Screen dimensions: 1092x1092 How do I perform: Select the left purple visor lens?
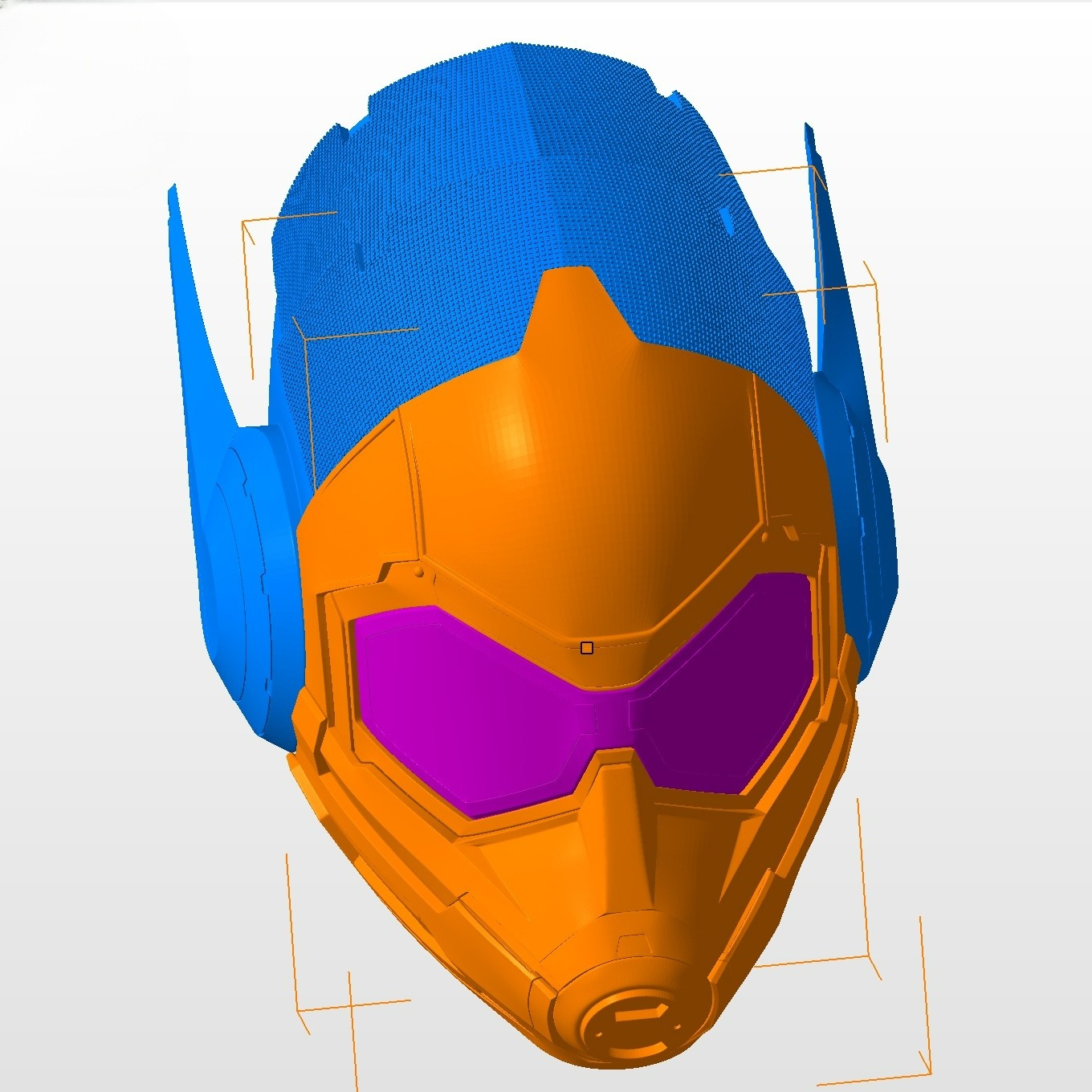click(x=466, y=707)
